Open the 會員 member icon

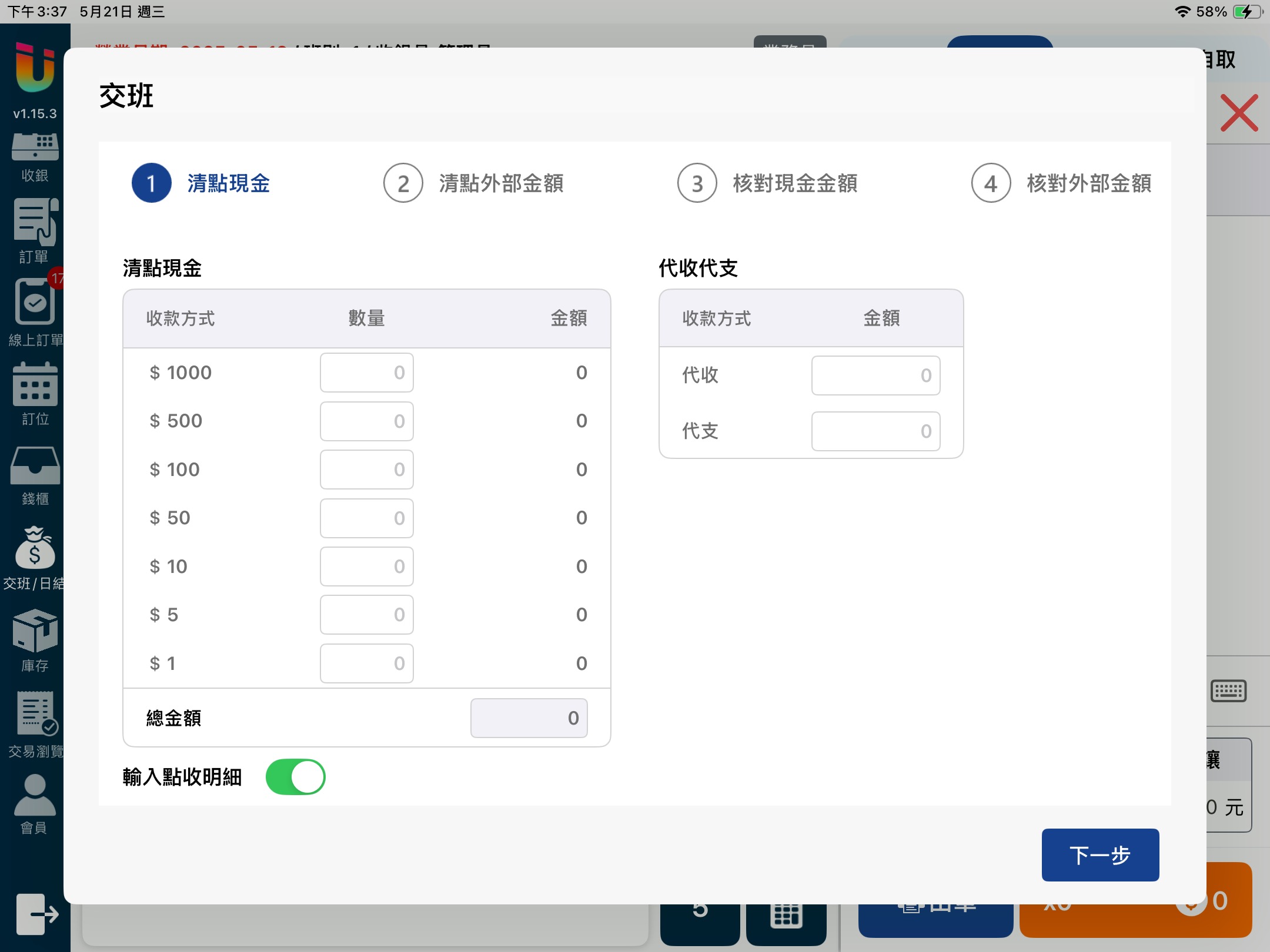pyautogui.click(x=35, y=796)
